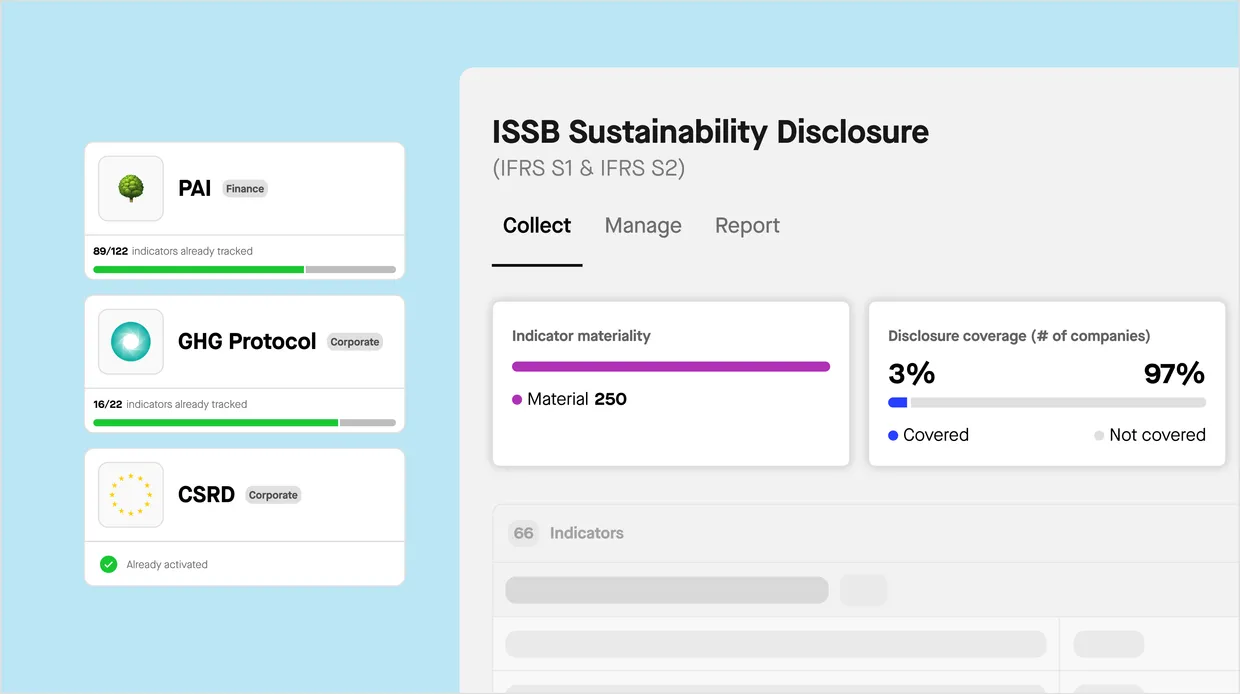
Task: Switch to the Collect tab
Action: coord(537,226)
